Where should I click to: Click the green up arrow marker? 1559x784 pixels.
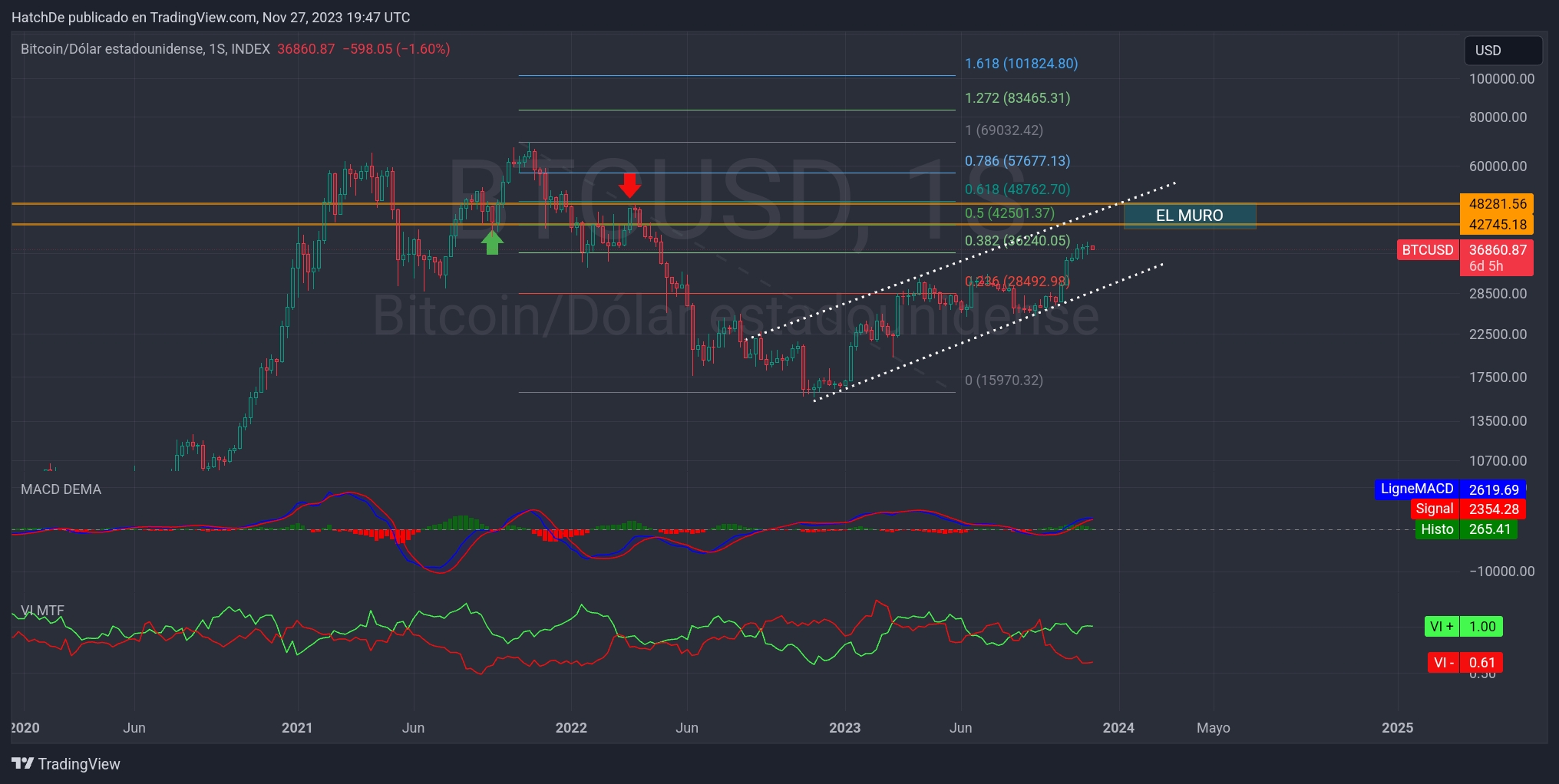[x=492, y=242]
